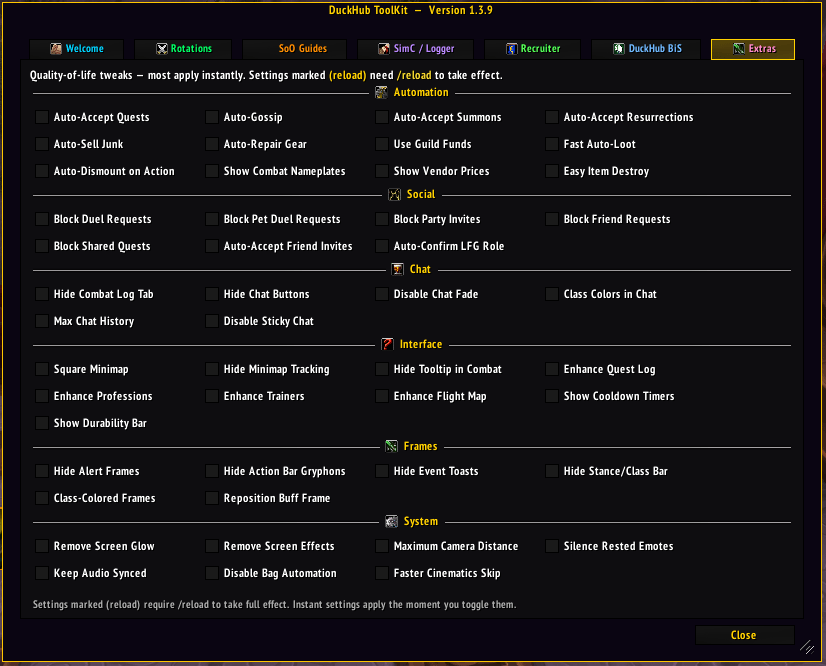This screenshot has width=826, height=666.
Task: Toggle Enhance Flight Map
Action: [382, 396]
